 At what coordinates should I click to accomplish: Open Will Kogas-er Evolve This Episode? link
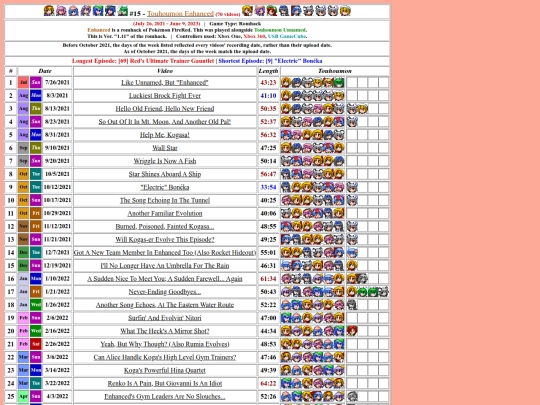(165, 240)
